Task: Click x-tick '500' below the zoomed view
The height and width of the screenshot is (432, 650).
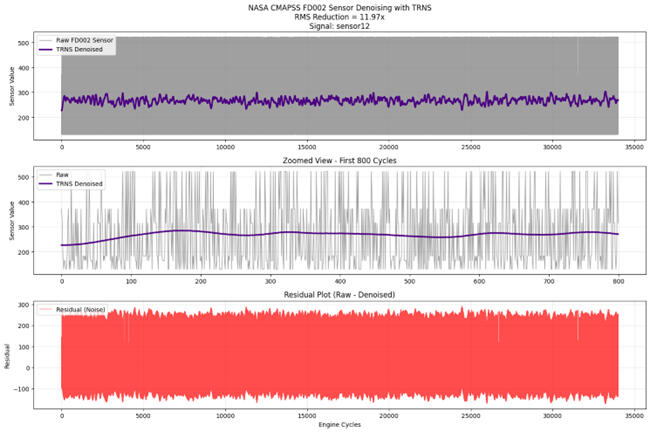Action: point(410,281)
